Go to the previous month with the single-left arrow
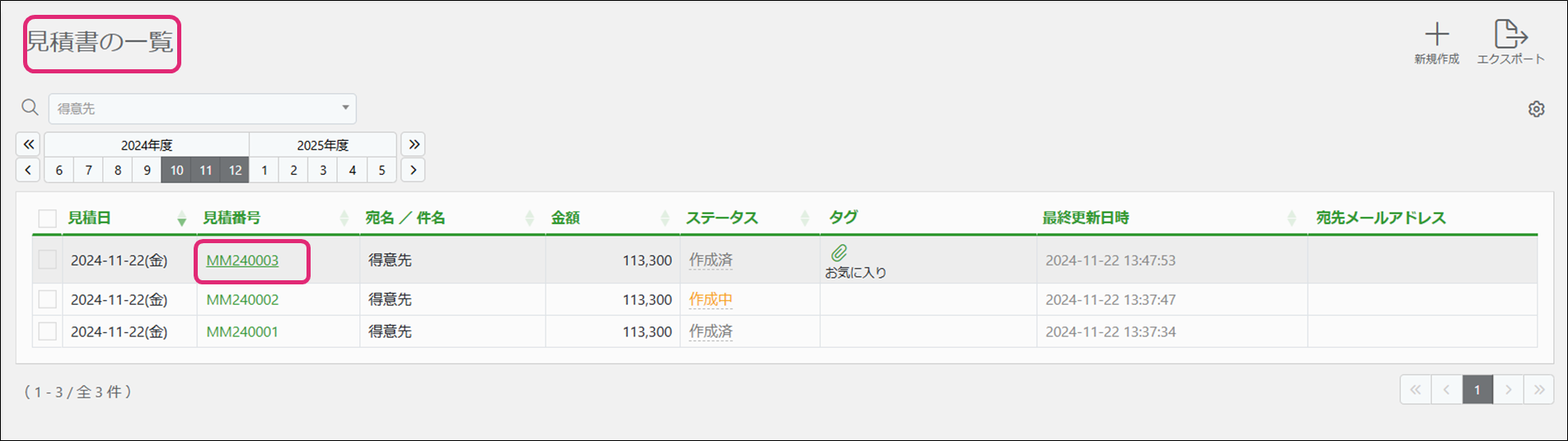Image resolution: width=1568 pixels, height=441 pixels. tap(28, 170)
